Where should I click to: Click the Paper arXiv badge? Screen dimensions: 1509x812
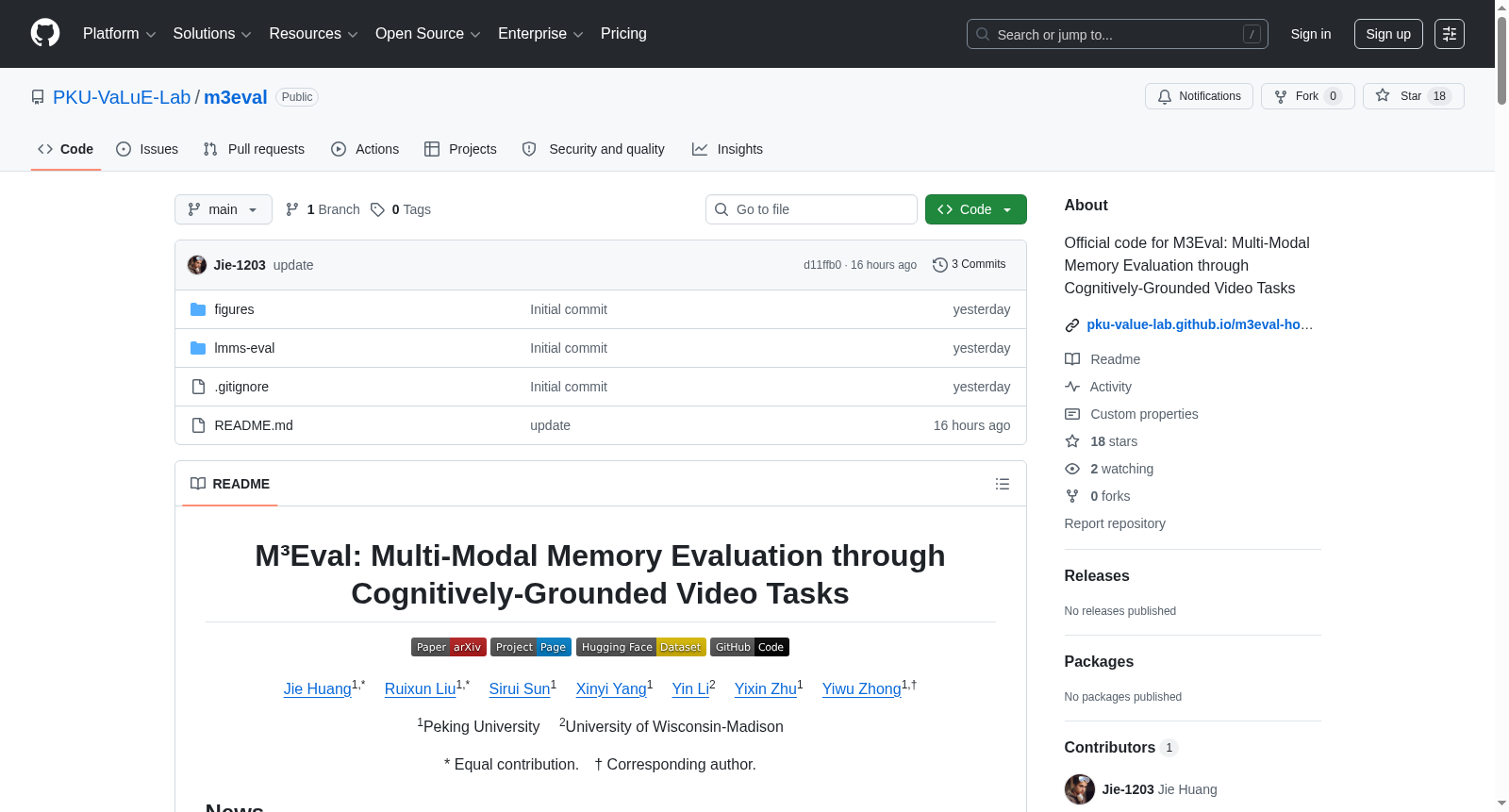(449, 647)
